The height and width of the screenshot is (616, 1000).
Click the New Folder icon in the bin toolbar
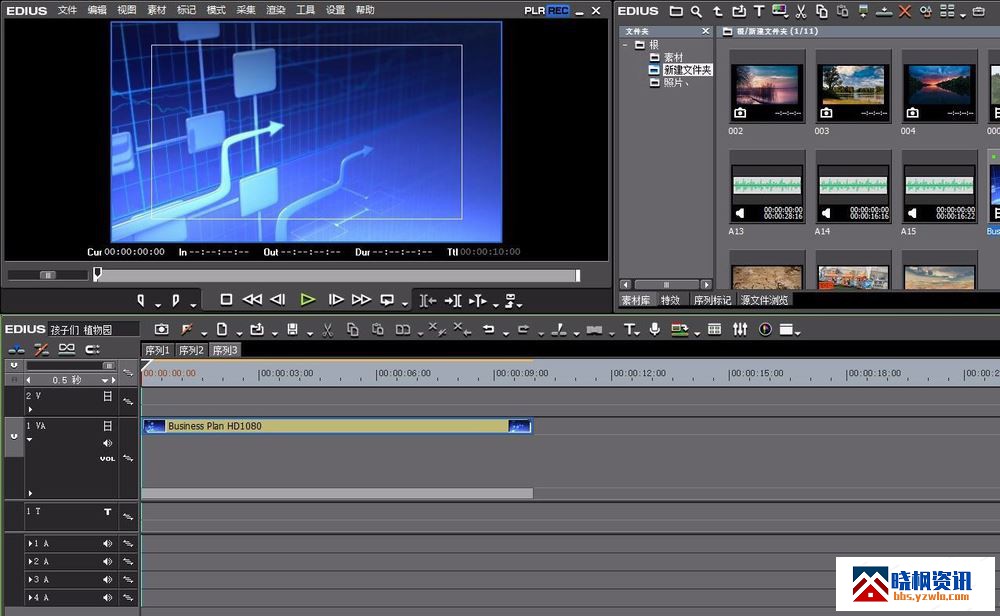pyautogui.click(x=676, y=11)
